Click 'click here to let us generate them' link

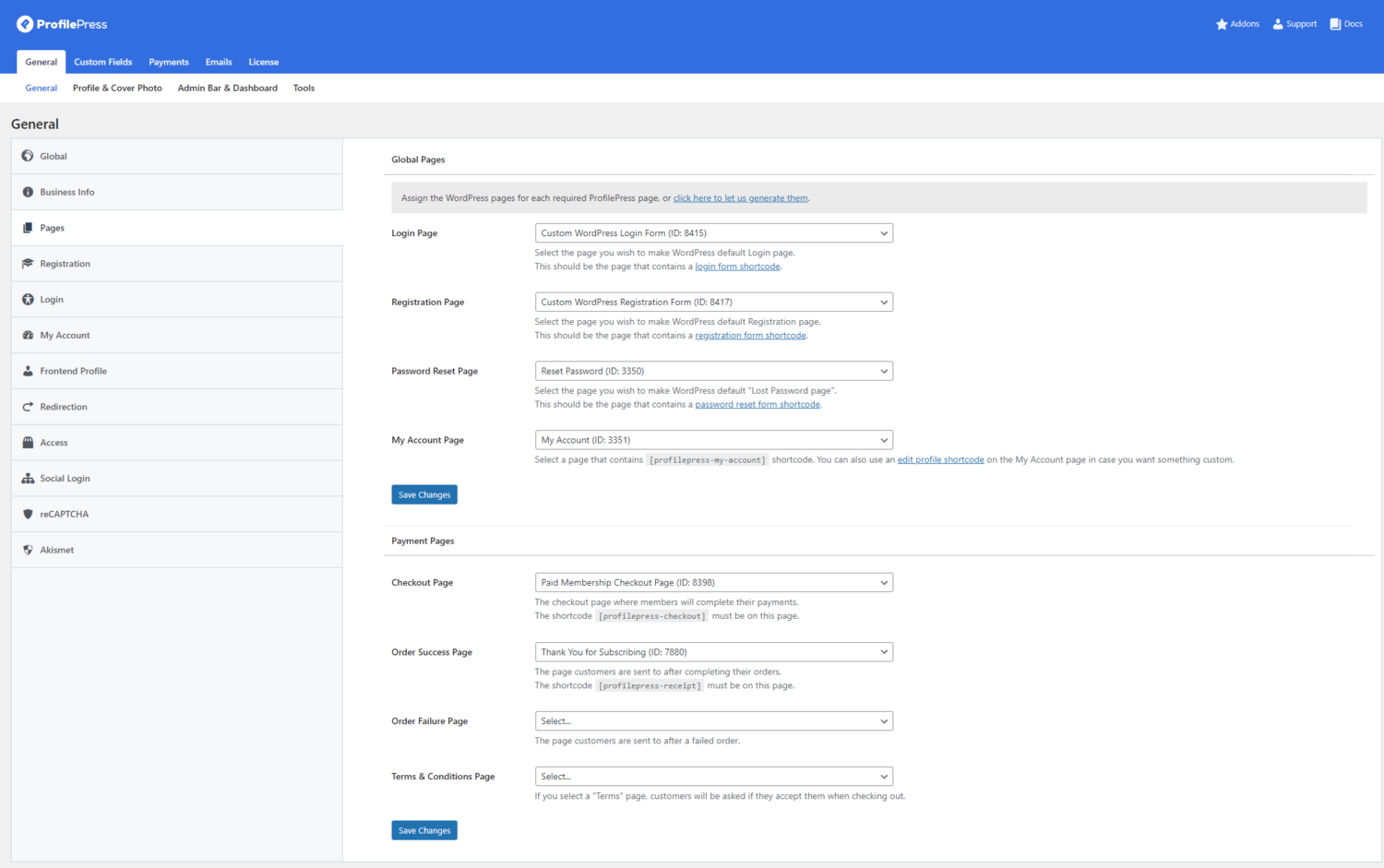point(741,198)
